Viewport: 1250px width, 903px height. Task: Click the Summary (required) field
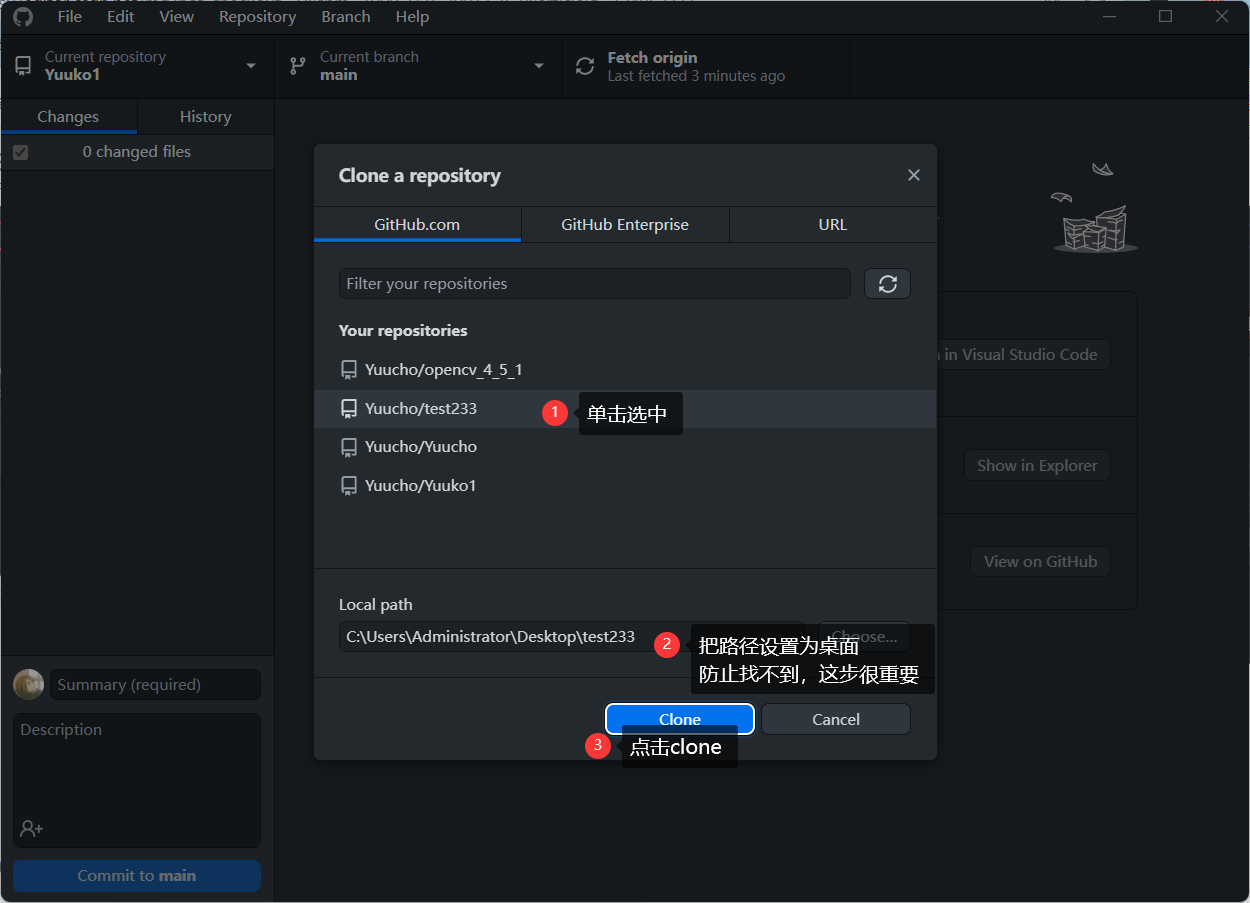[155, 685]
